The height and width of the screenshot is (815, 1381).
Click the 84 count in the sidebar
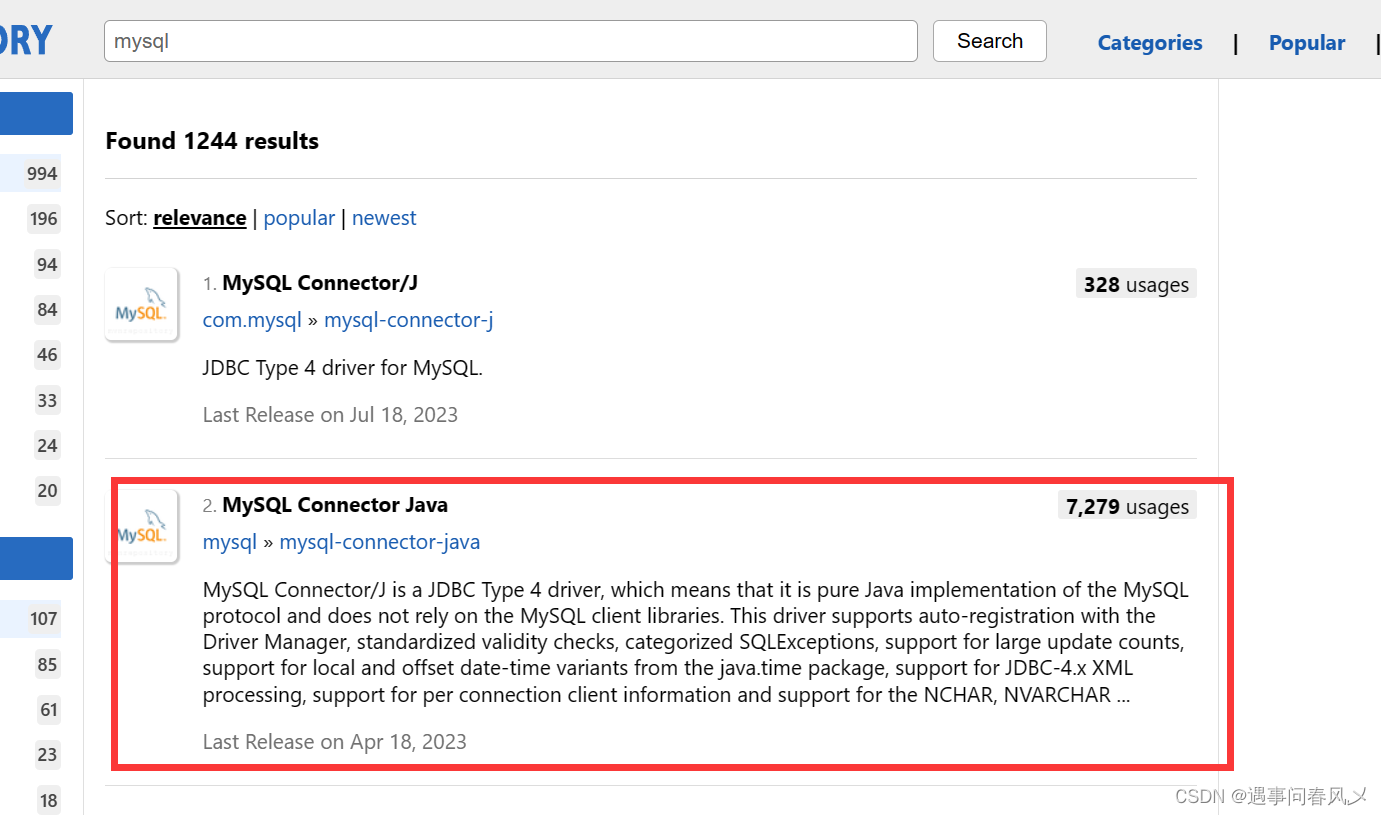(47, 310)
